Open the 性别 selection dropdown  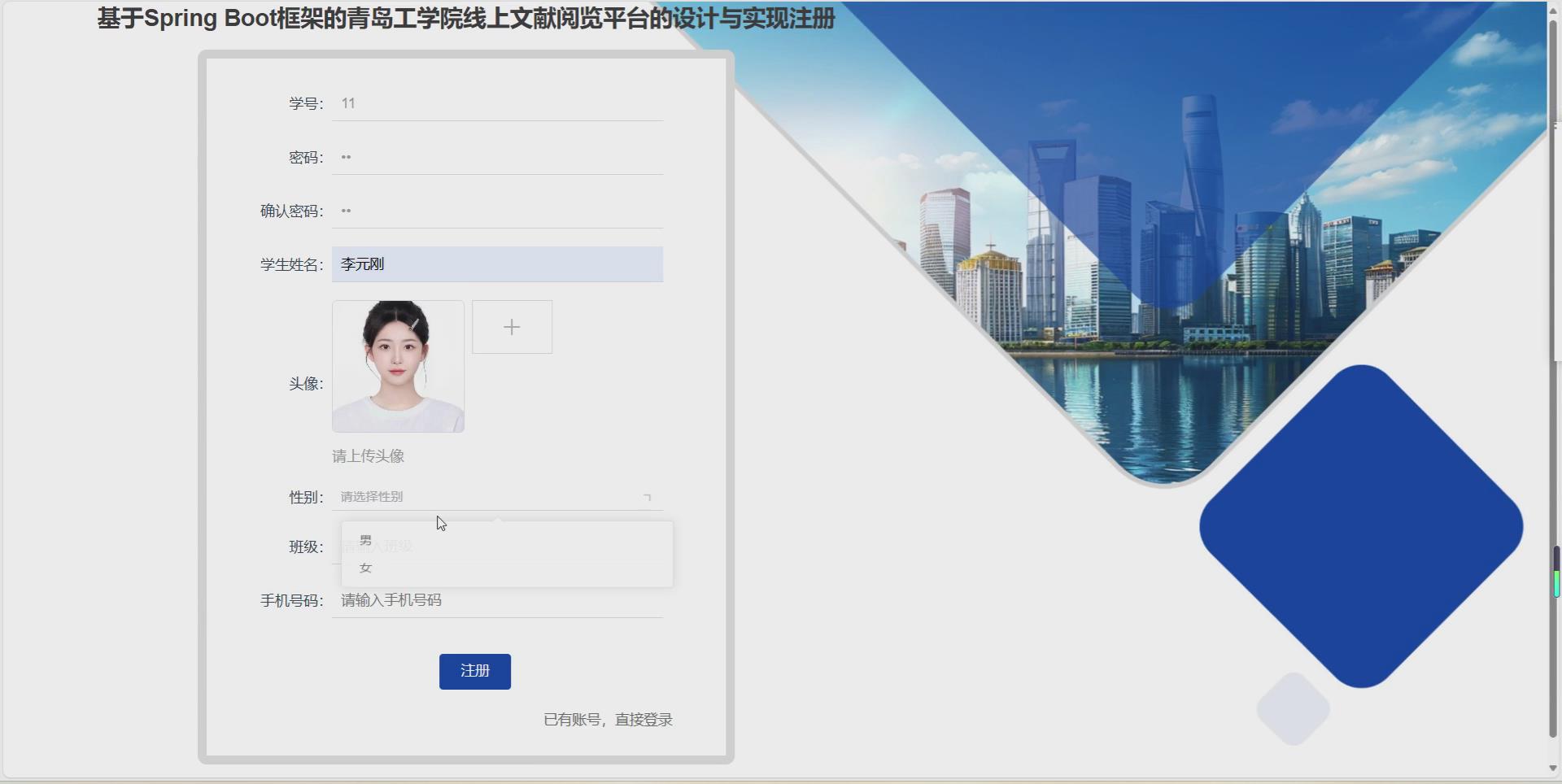click(x=496, y=496)
